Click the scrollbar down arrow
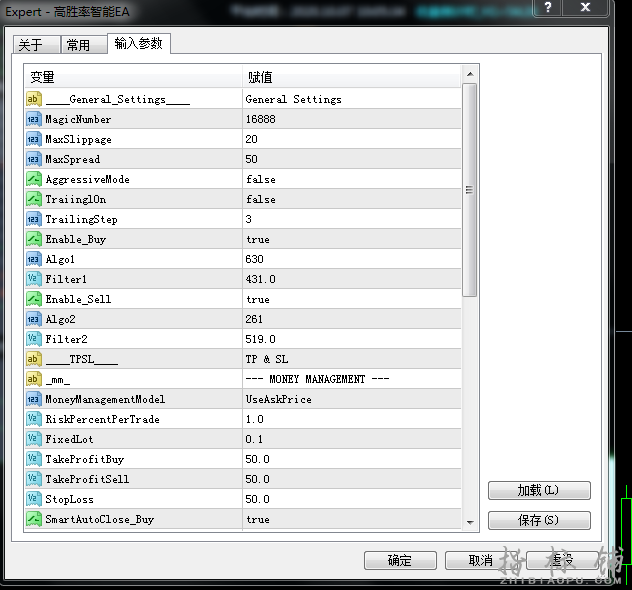 click(x=470, y=522)
